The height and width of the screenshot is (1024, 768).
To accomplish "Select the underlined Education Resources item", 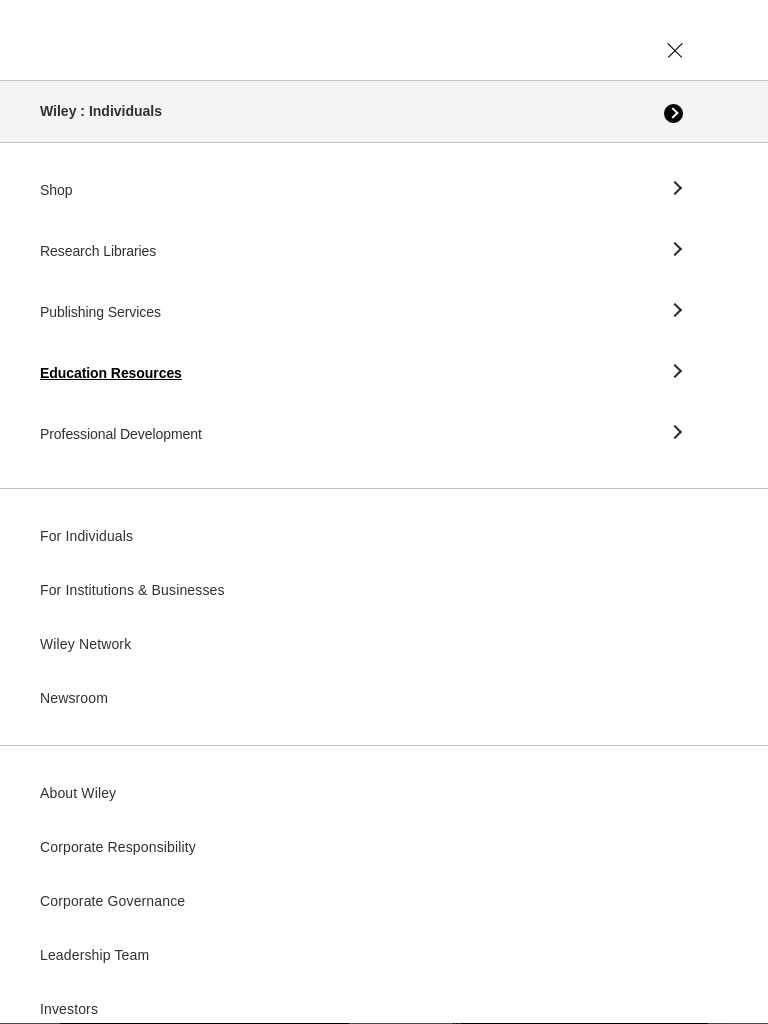I will coord(110,373).
